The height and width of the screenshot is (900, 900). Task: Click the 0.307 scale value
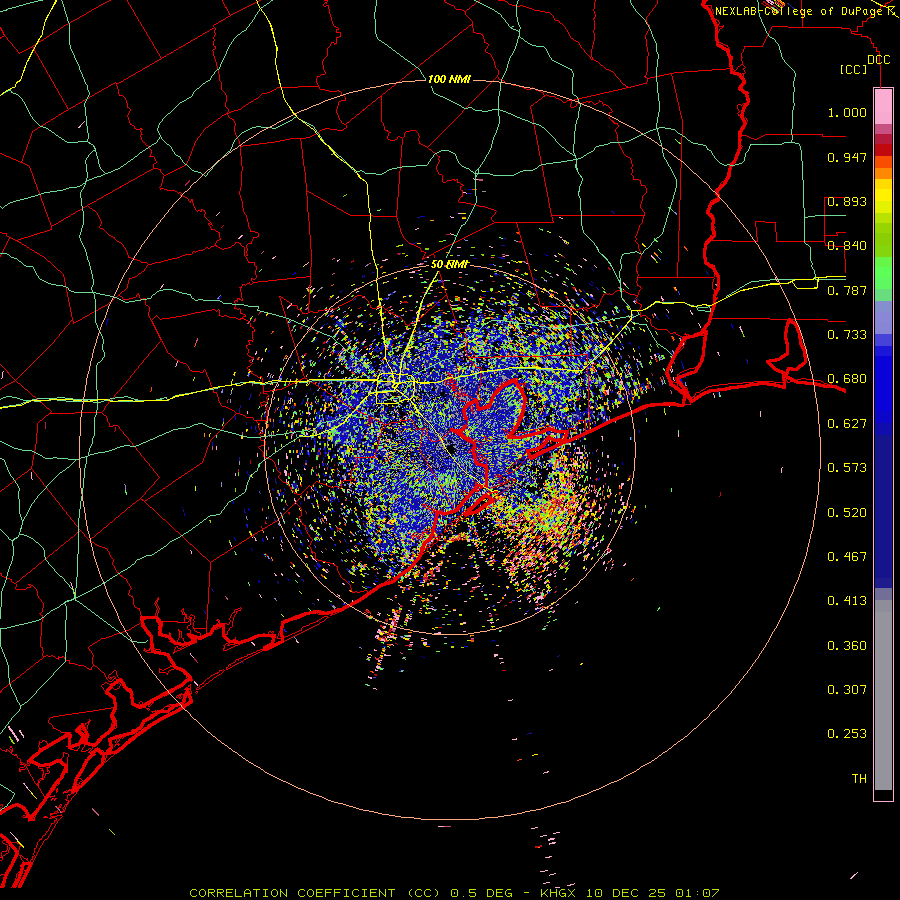coord(847,690)
